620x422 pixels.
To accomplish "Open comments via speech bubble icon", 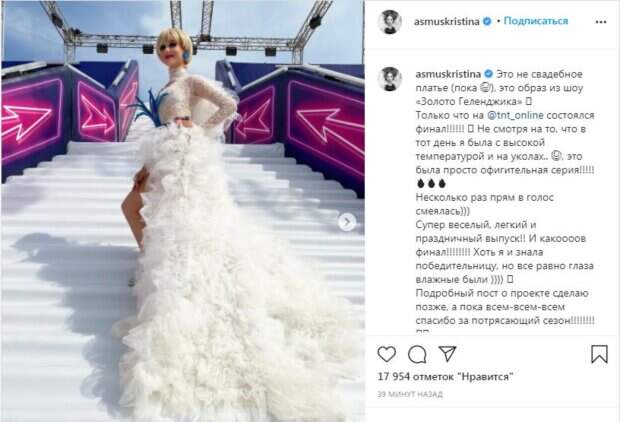I will [417, 354].
